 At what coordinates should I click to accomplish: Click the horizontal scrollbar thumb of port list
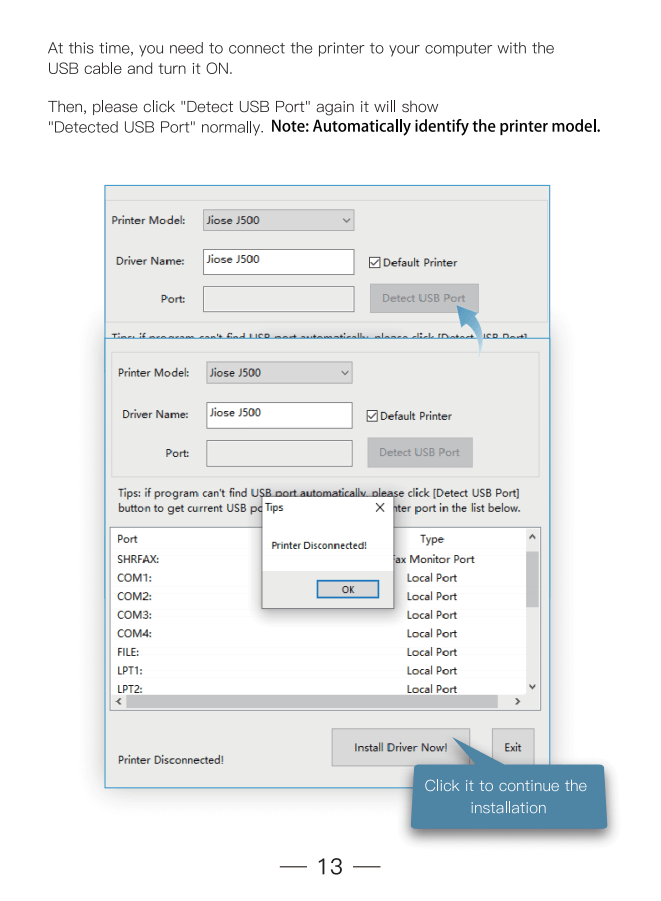[x=312, y=702]
